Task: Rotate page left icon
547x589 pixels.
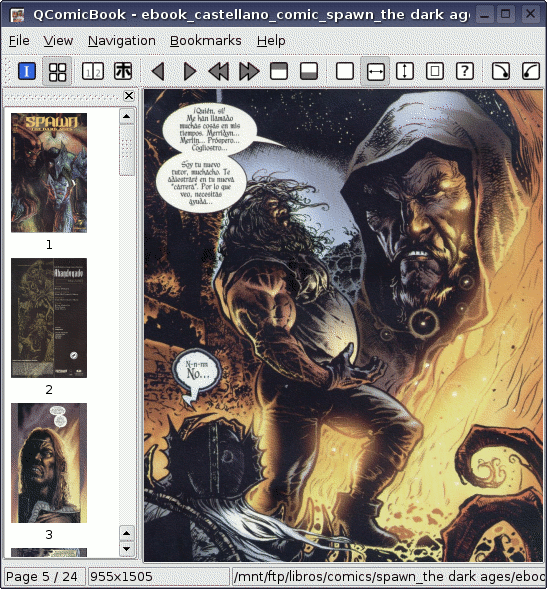Action: (531, 71)
